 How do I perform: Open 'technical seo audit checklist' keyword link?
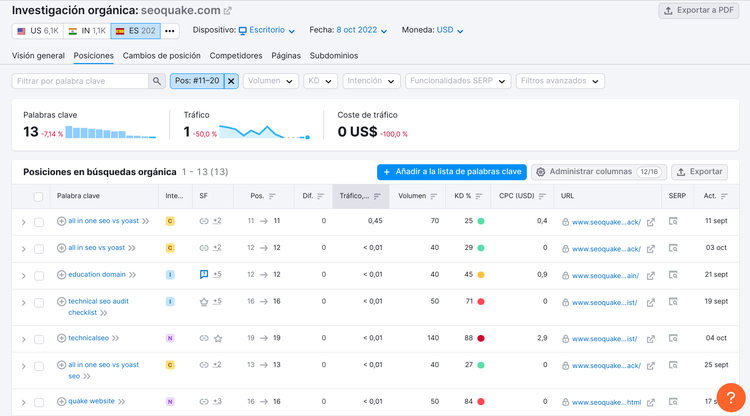tap(98, 307)
